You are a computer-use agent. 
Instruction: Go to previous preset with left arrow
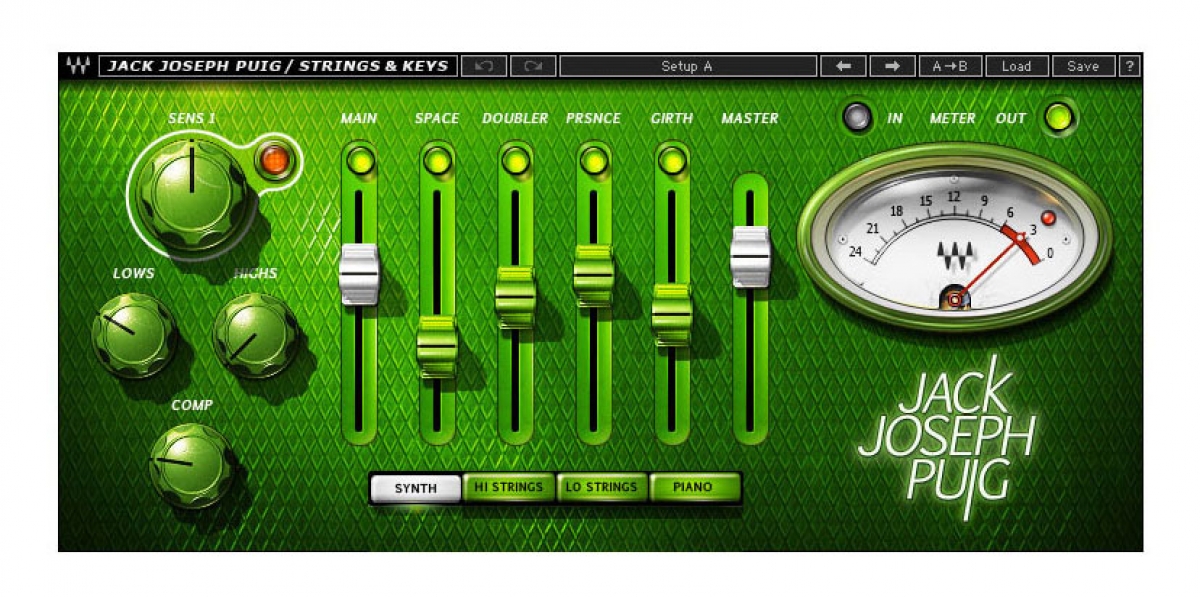(843, 67)
